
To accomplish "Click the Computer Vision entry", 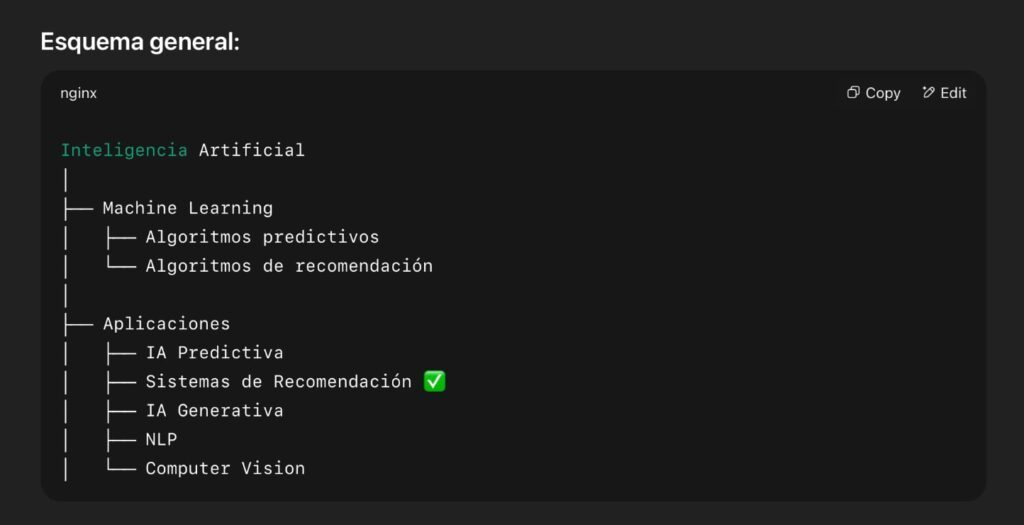I will pos(225,468).
